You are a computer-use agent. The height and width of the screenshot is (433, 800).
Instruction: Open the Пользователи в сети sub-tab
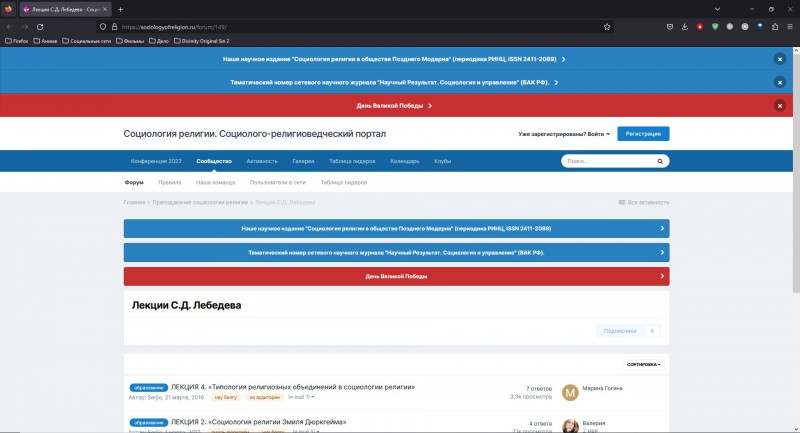(x=278, y=182)
